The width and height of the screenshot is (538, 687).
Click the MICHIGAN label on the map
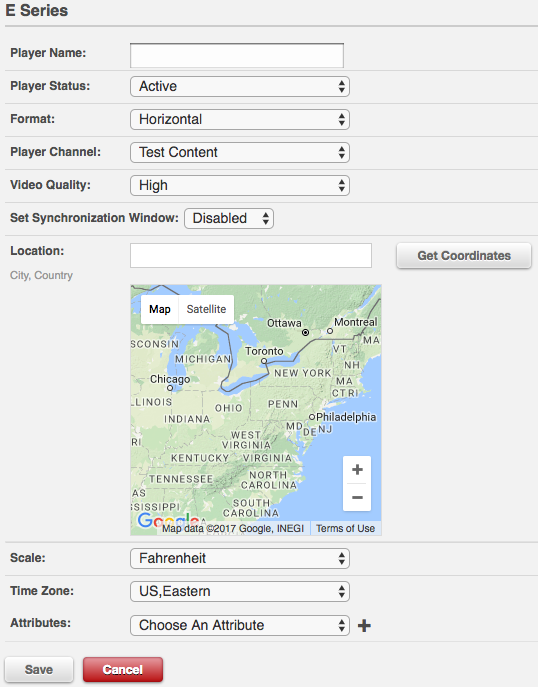[x=203, y=359]
